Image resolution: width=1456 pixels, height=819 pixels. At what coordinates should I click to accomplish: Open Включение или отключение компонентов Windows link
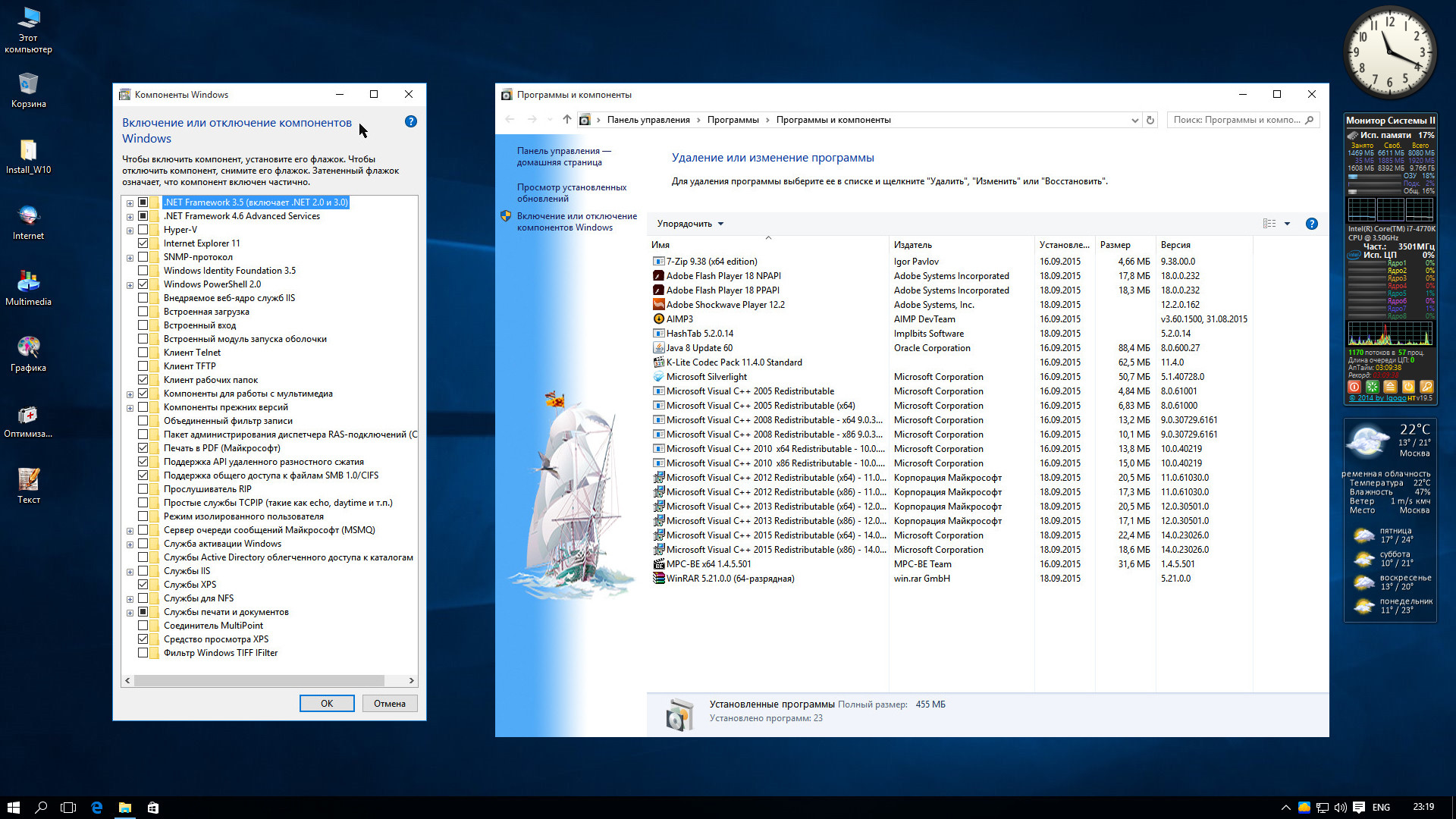click(577, 221)
